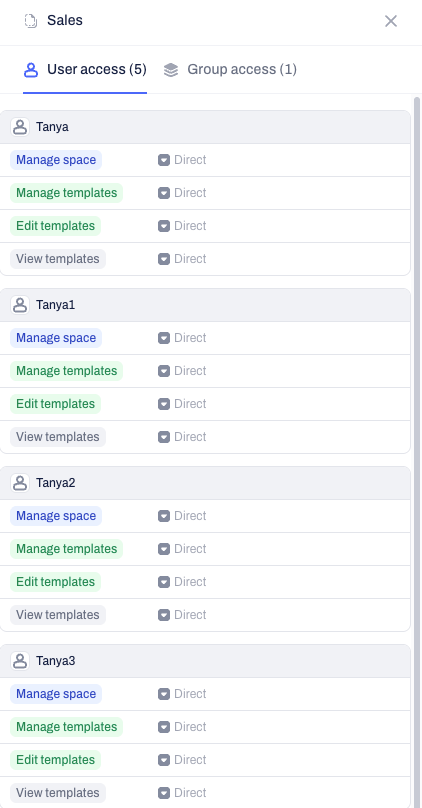
Task: Click the Sales space icon in header
Action: point(31,21)
